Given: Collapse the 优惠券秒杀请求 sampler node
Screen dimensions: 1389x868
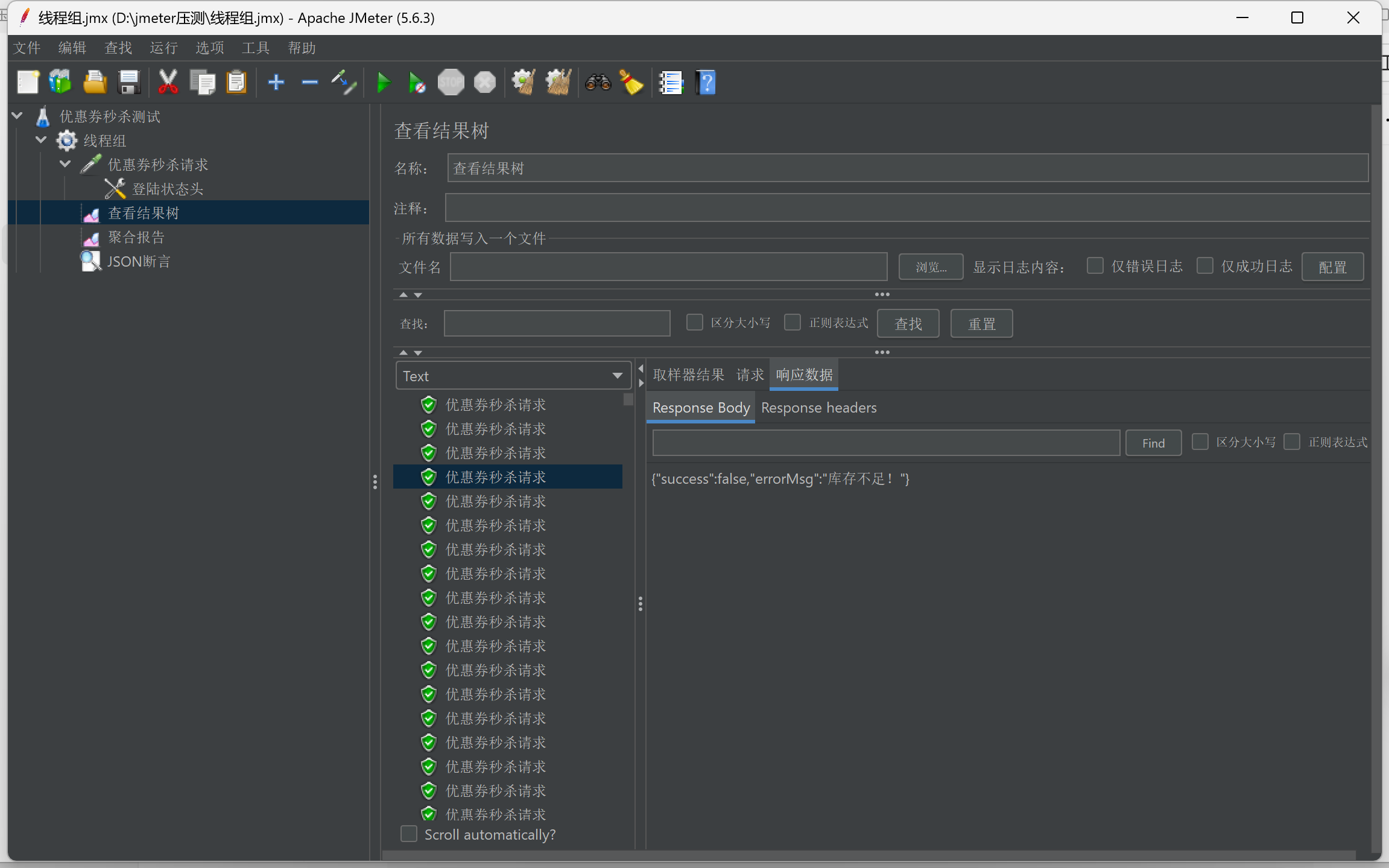Looking at the screenshot, I should tap(65, 164).
